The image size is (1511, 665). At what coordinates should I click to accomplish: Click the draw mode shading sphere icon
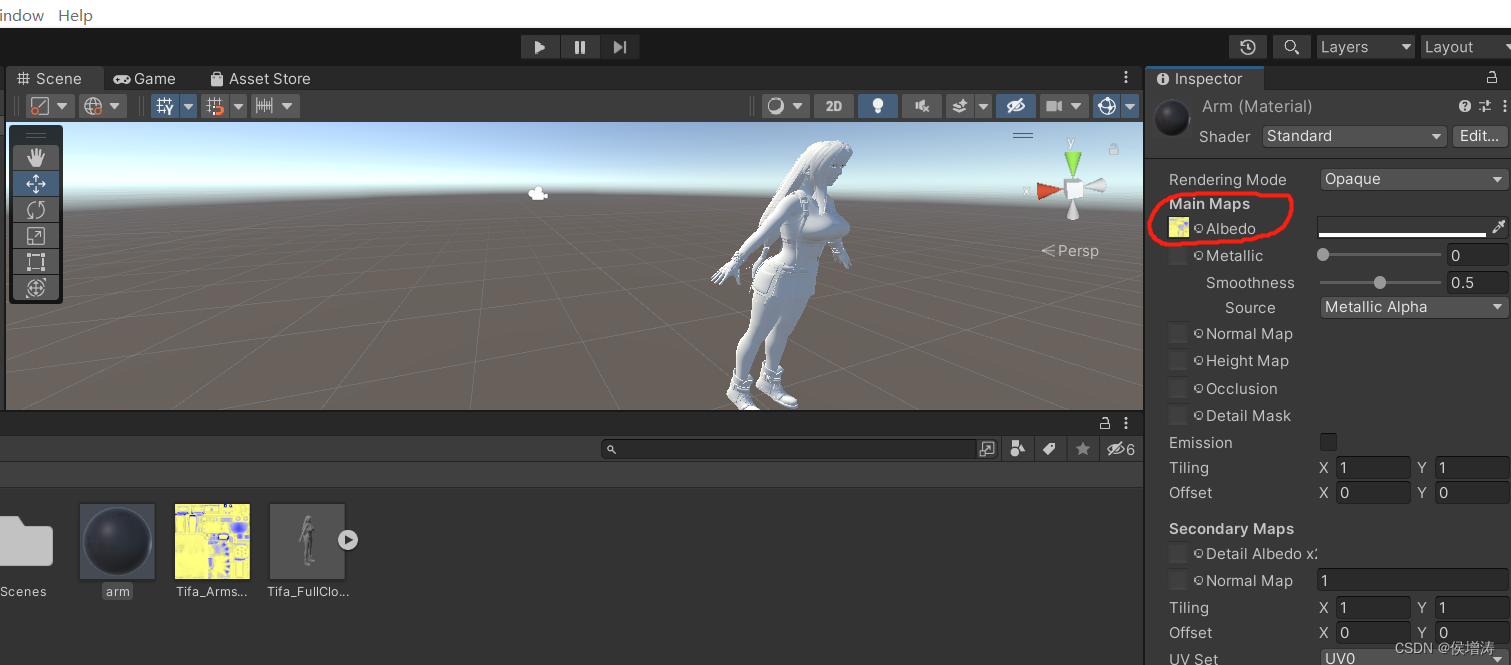(776, 106)
